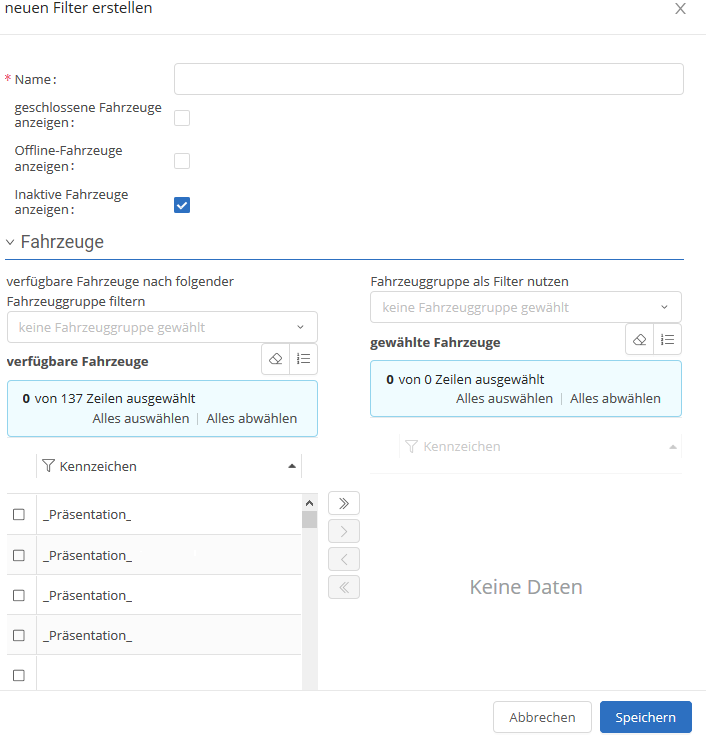This screenshot has width=706, height=740.
Task: Enable Offline-Fahrzeuge anzeigen checkbox
Action: 182,161
